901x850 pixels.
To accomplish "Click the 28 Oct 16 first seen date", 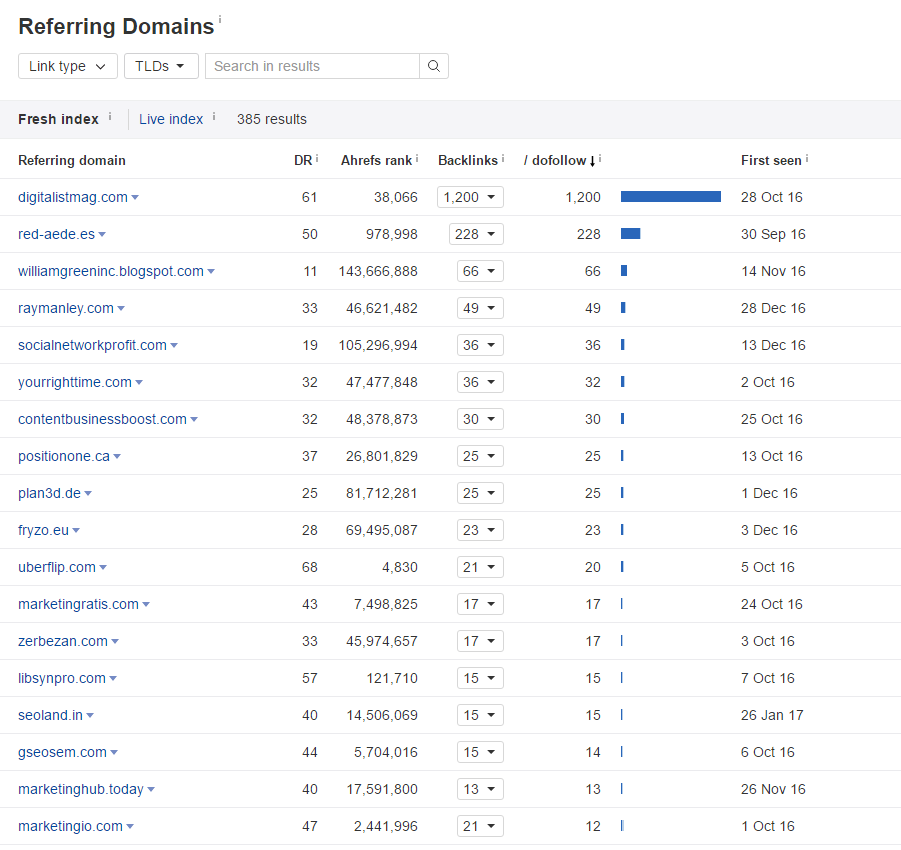I will click(x=772, y=197).
